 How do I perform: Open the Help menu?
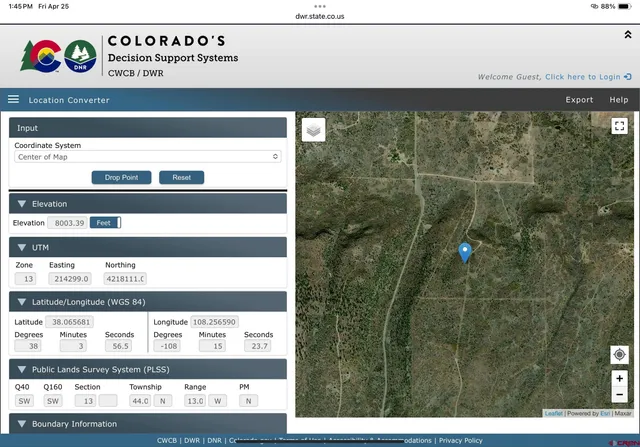619,100
